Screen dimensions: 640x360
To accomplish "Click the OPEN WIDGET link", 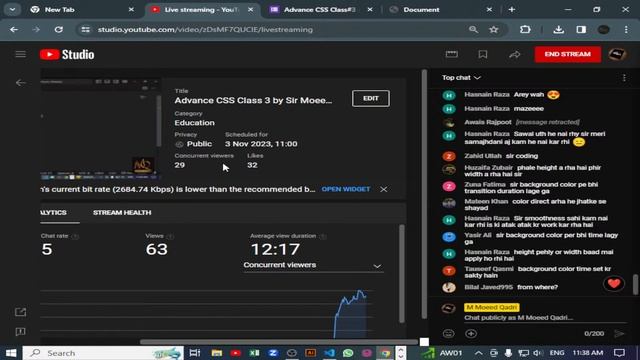I will coord(346,189).
